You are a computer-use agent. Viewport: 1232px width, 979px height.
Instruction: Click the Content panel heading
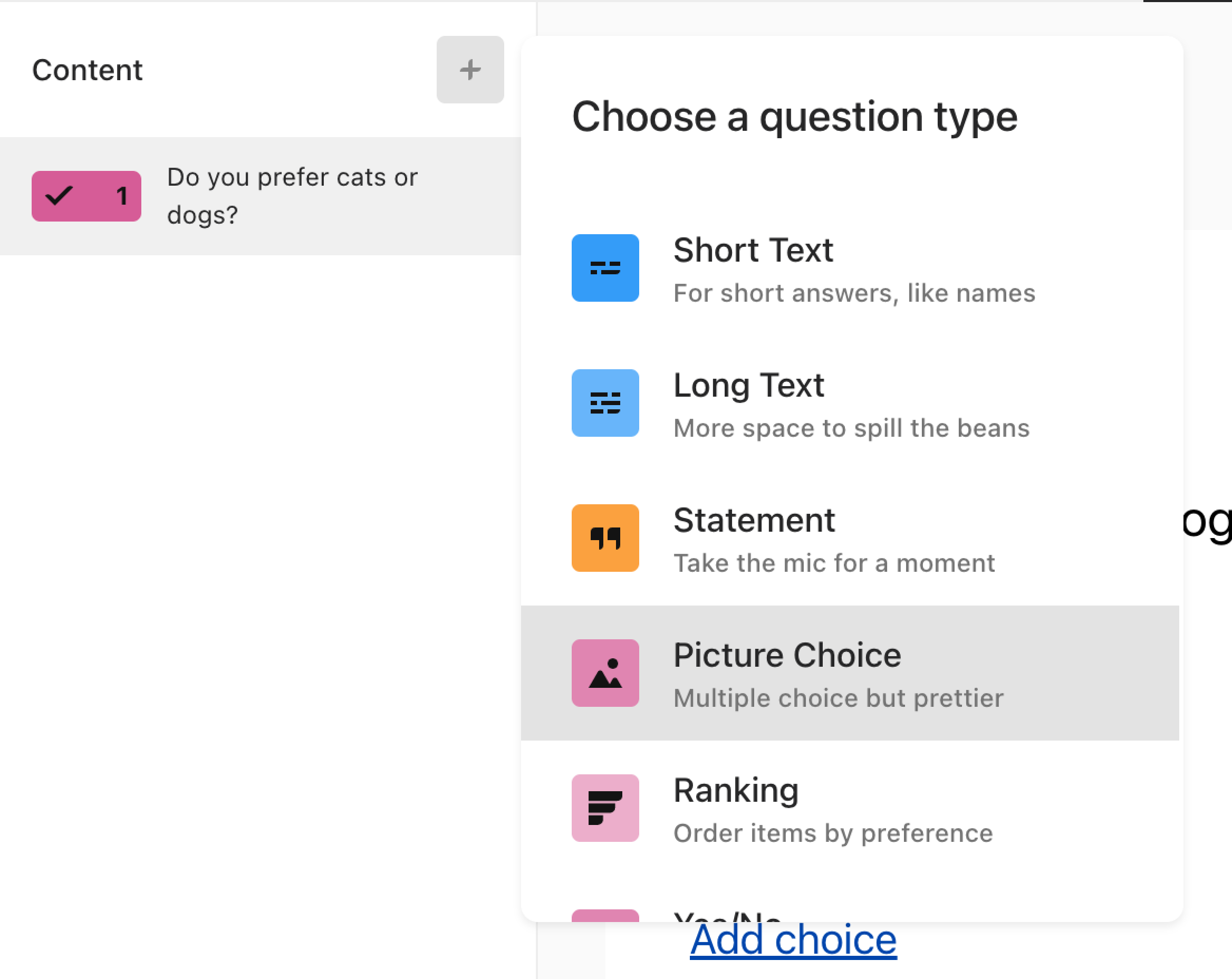tap(87, 70)
